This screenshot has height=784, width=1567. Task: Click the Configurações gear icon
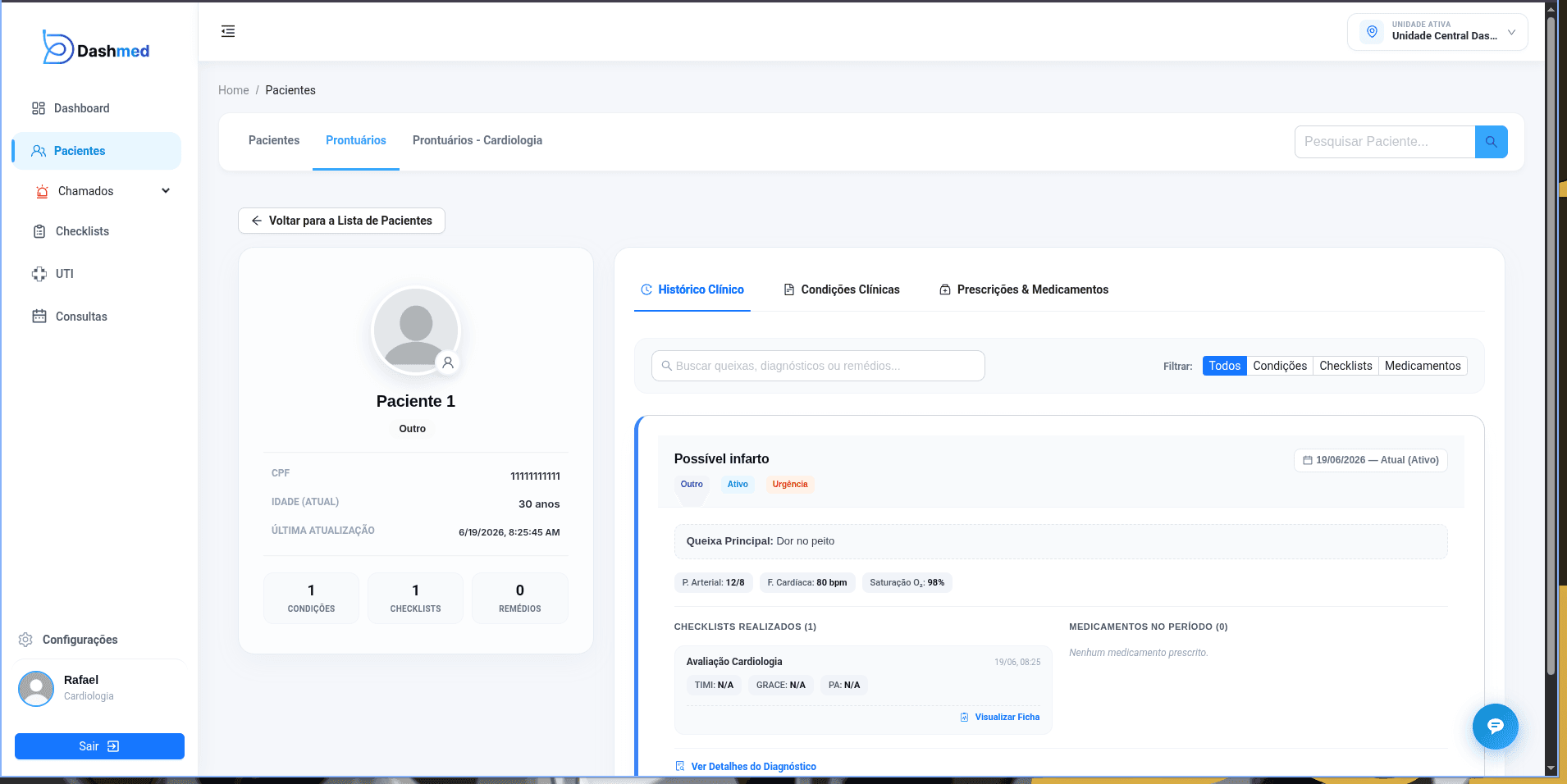(25, 640)
